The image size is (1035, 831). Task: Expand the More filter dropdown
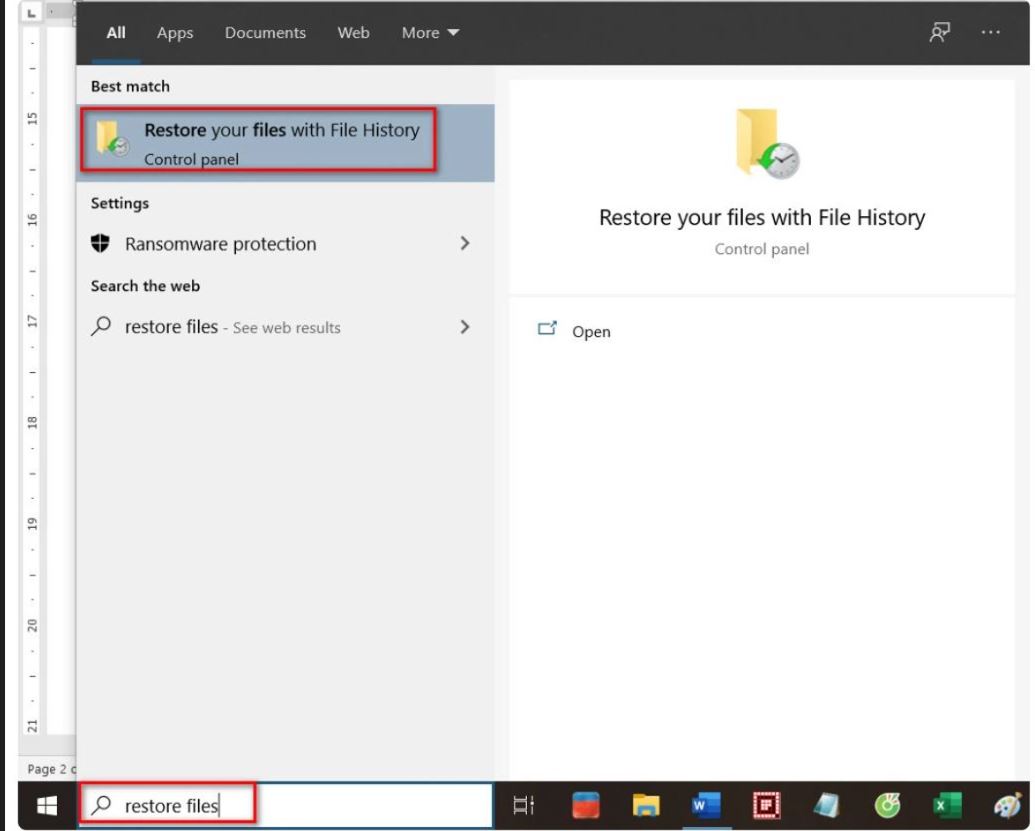pos(430,33)
